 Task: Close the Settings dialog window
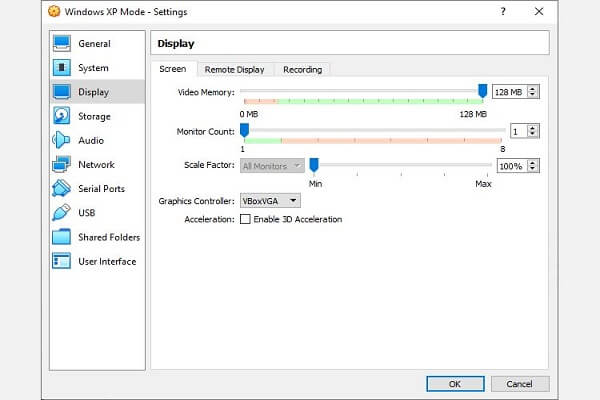click(x=539, y=11)
